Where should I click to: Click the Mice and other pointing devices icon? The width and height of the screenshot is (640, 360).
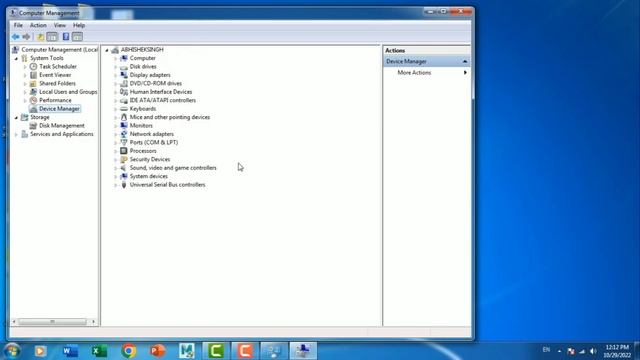click(x=124, y=117)
